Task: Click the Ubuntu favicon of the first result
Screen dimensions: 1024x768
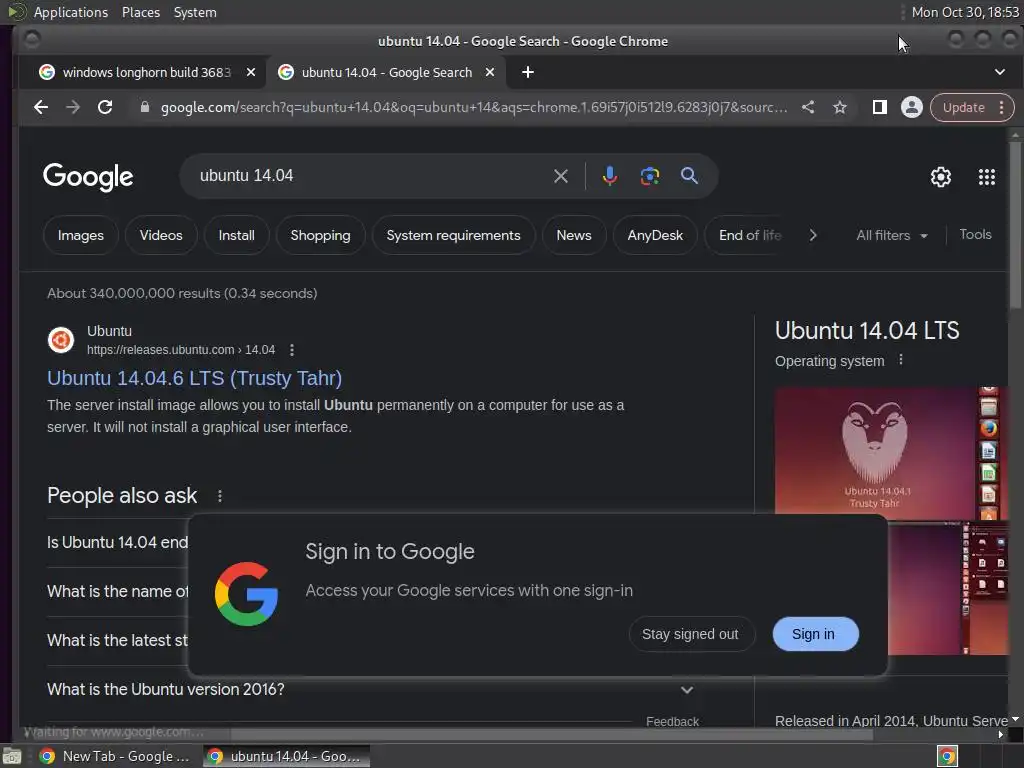Action: [61, 340]
